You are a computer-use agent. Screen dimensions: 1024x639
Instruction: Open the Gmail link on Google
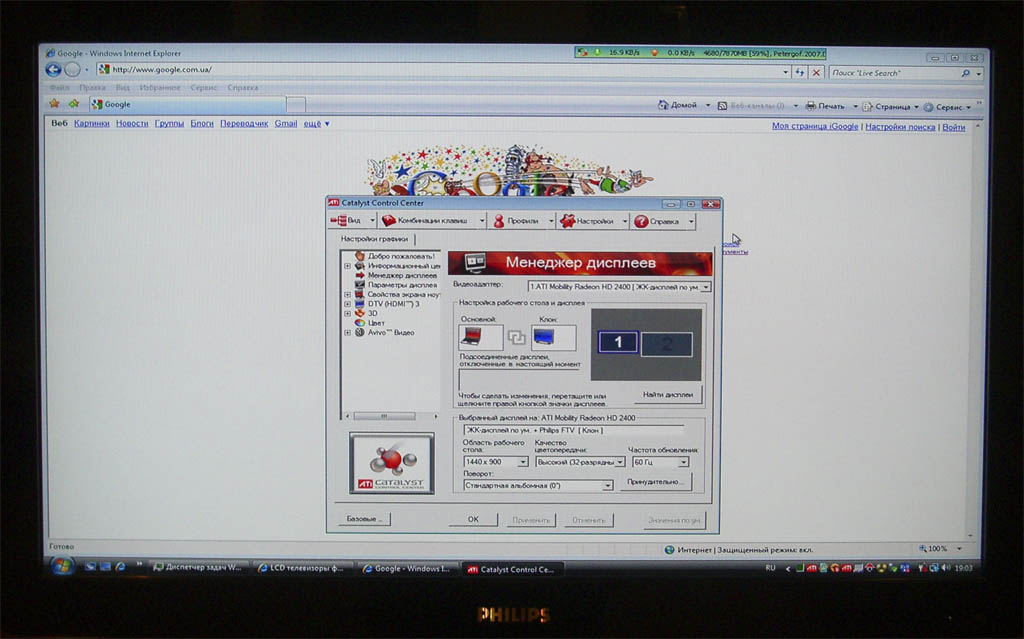coord(285,123)
